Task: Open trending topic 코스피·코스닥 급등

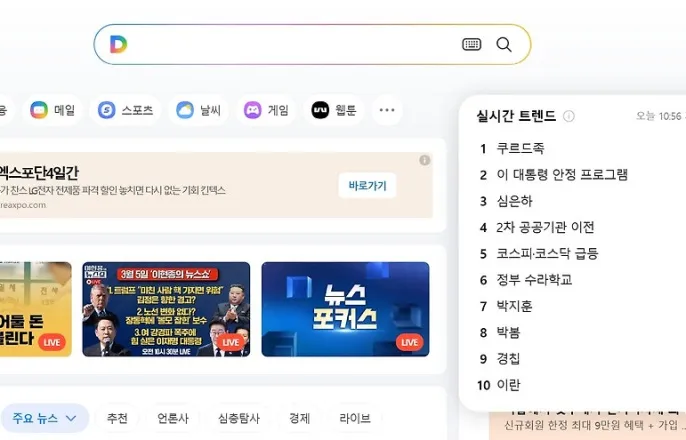Action: [x=547, y=254]
